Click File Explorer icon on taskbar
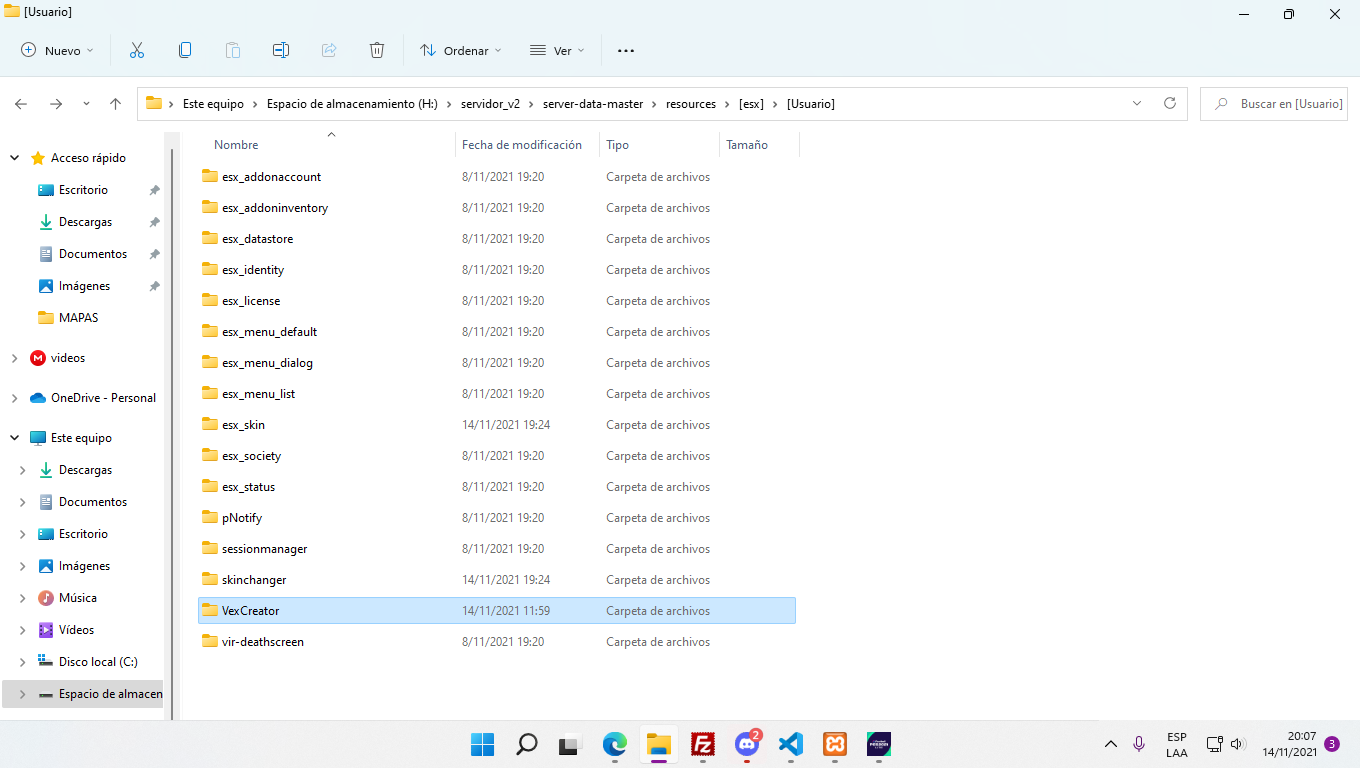 tap(658, 744)
